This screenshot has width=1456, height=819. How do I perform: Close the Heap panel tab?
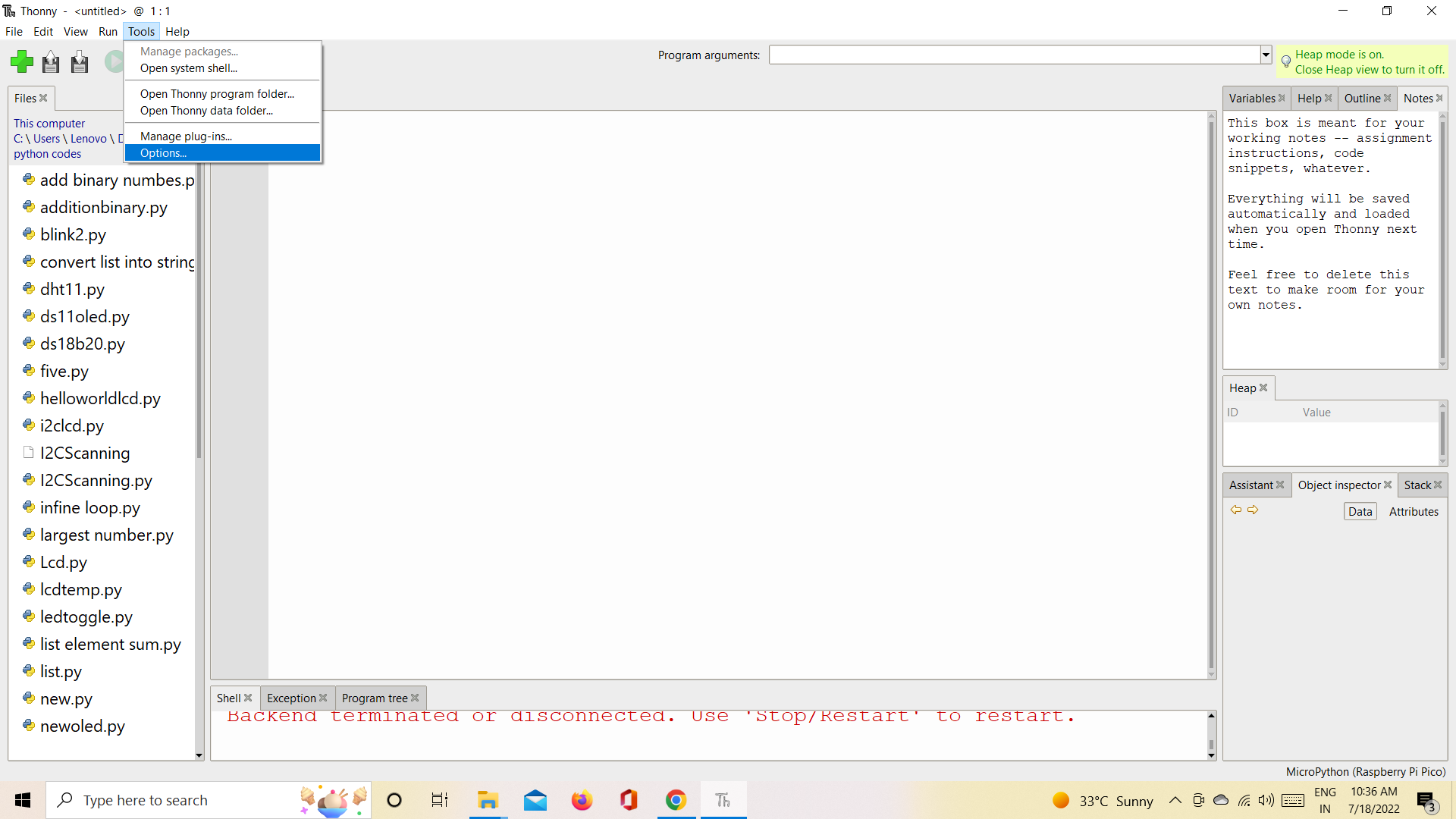click(x=1263, y=388)
